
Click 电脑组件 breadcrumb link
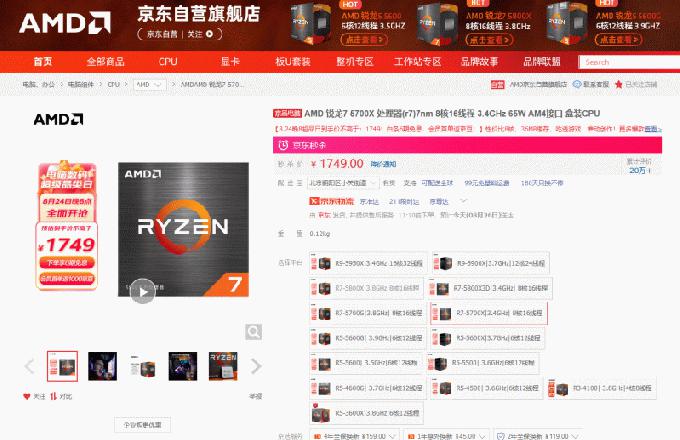[81, 85]
